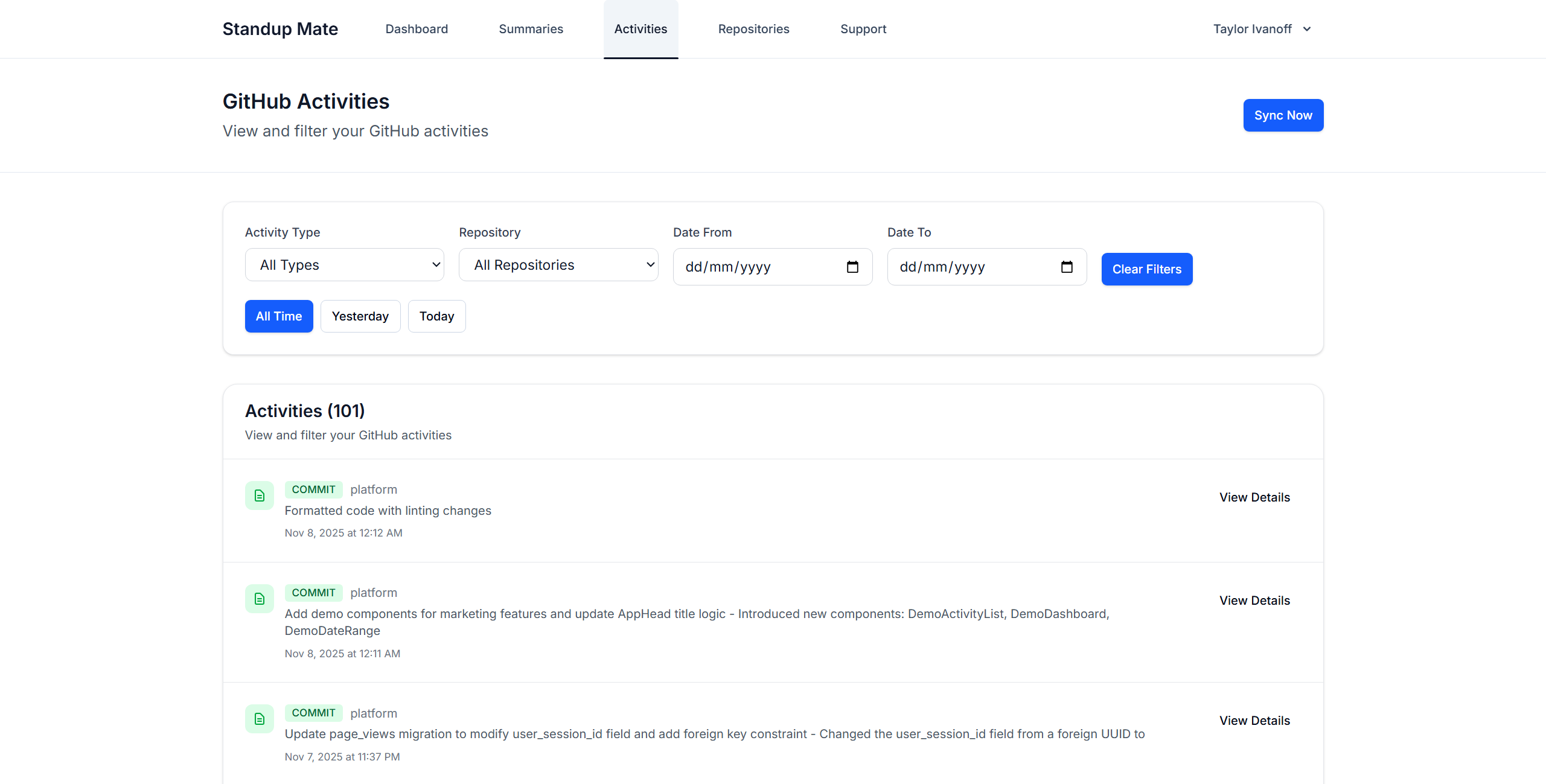The image size is (1546, 784).
Task: Open the Summaries tab
Action: (x=531, y=29)
